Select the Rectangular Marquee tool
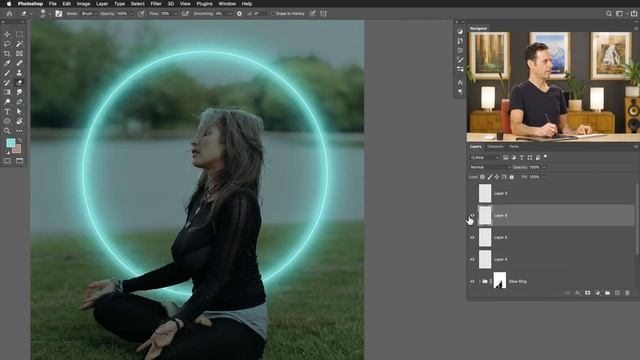The height and width of the screenshot is (360, 640). tap(19, 34)
